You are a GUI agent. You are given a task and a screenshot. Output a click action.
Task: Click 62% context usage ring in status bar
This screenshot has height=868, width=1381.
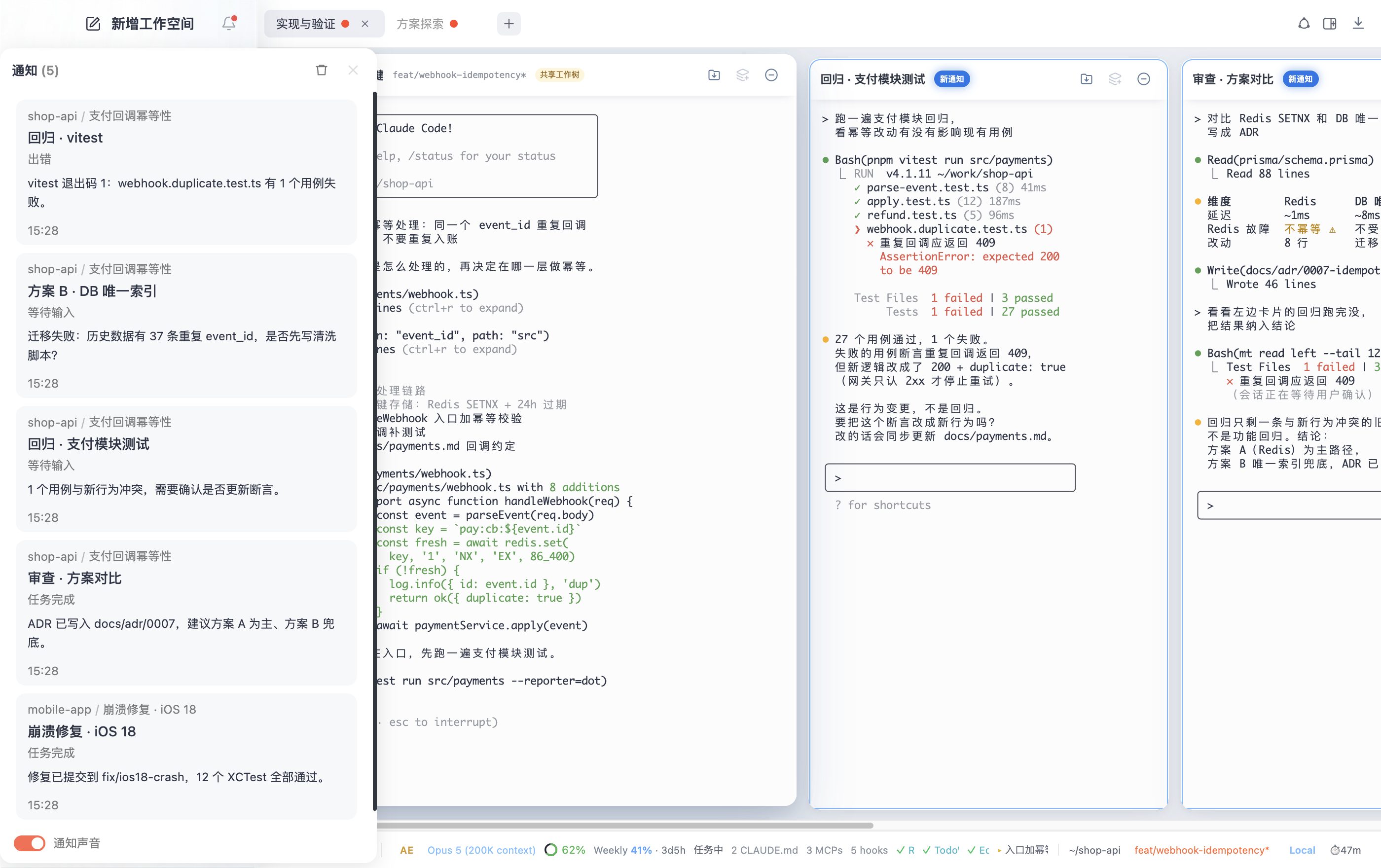[x=566, y=850]
